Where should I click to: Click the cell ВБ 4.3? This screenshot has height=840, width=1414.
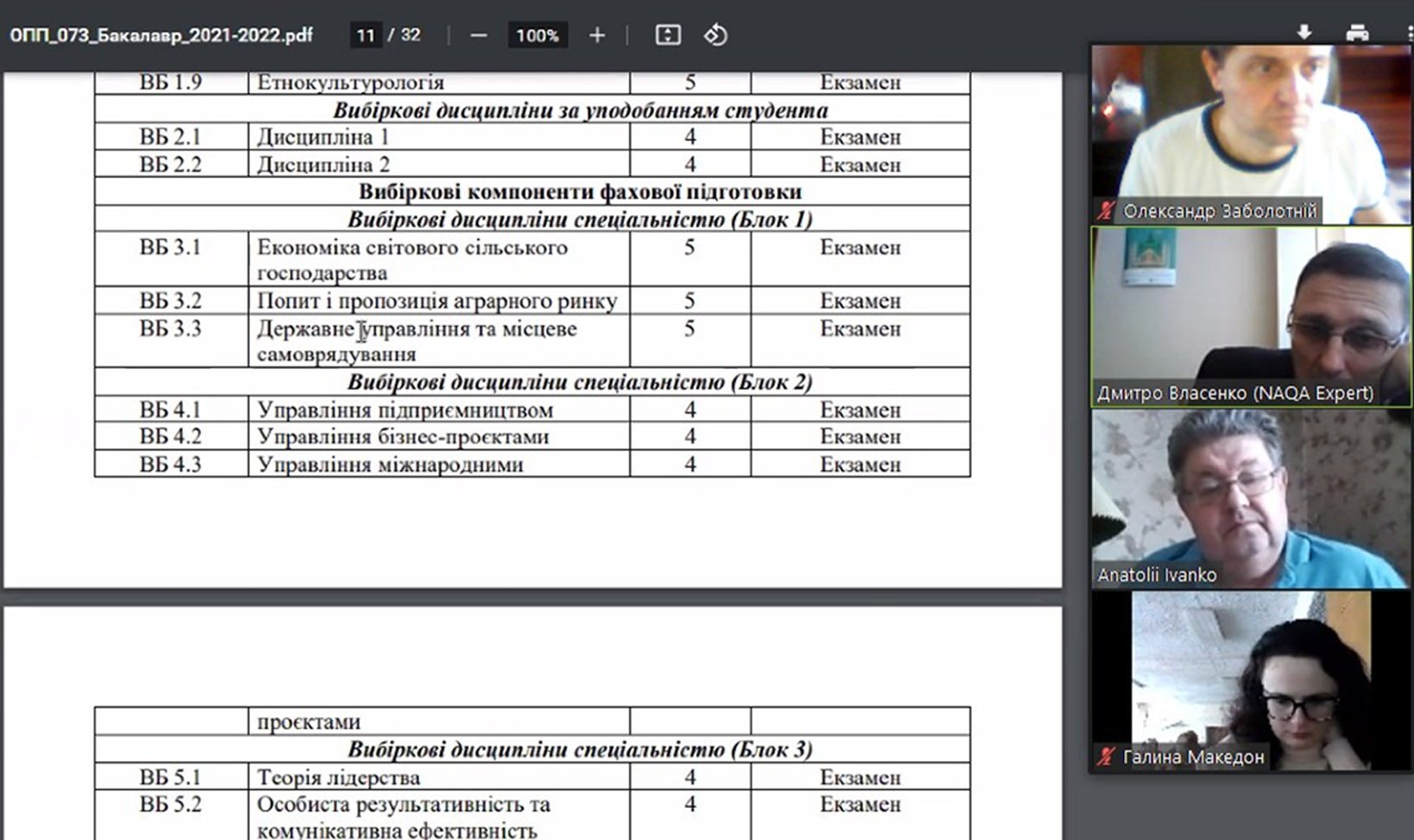click(170, 464)
